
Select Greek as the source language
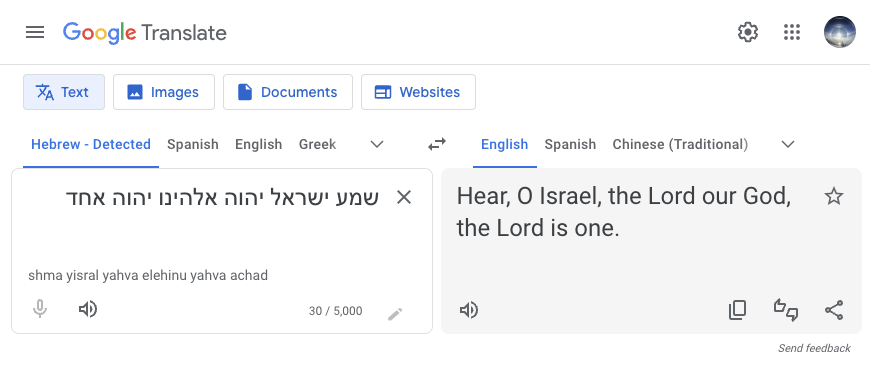[317, 144]
